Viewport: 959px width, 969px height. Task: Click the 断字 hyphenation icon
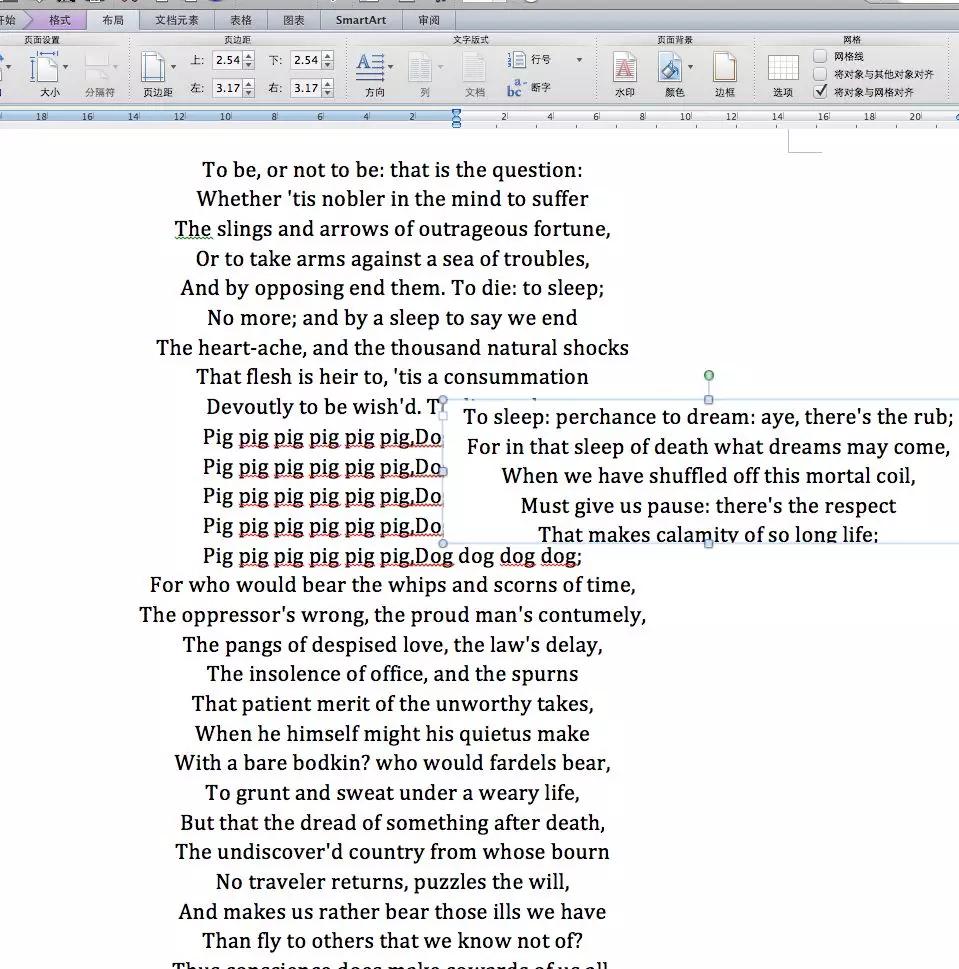pos(515,87)
